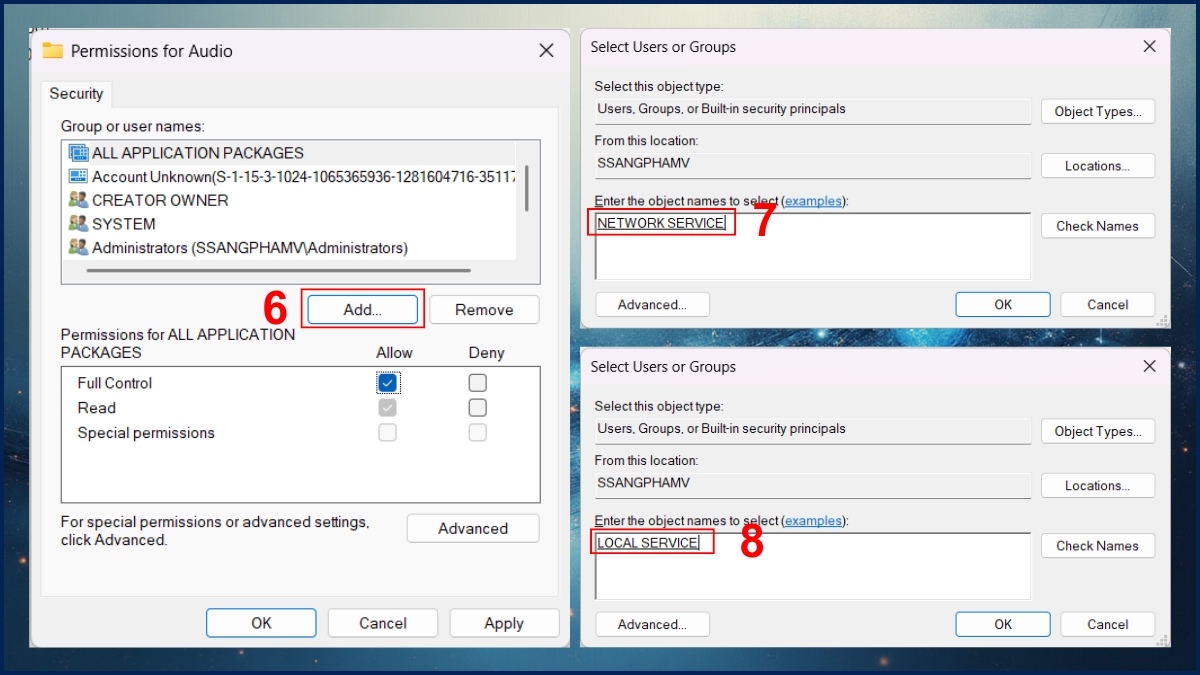Screen dimensions: 1200x675
Task: Uncheck the Full Control Allow checkbox
Action: click(388, 382)
